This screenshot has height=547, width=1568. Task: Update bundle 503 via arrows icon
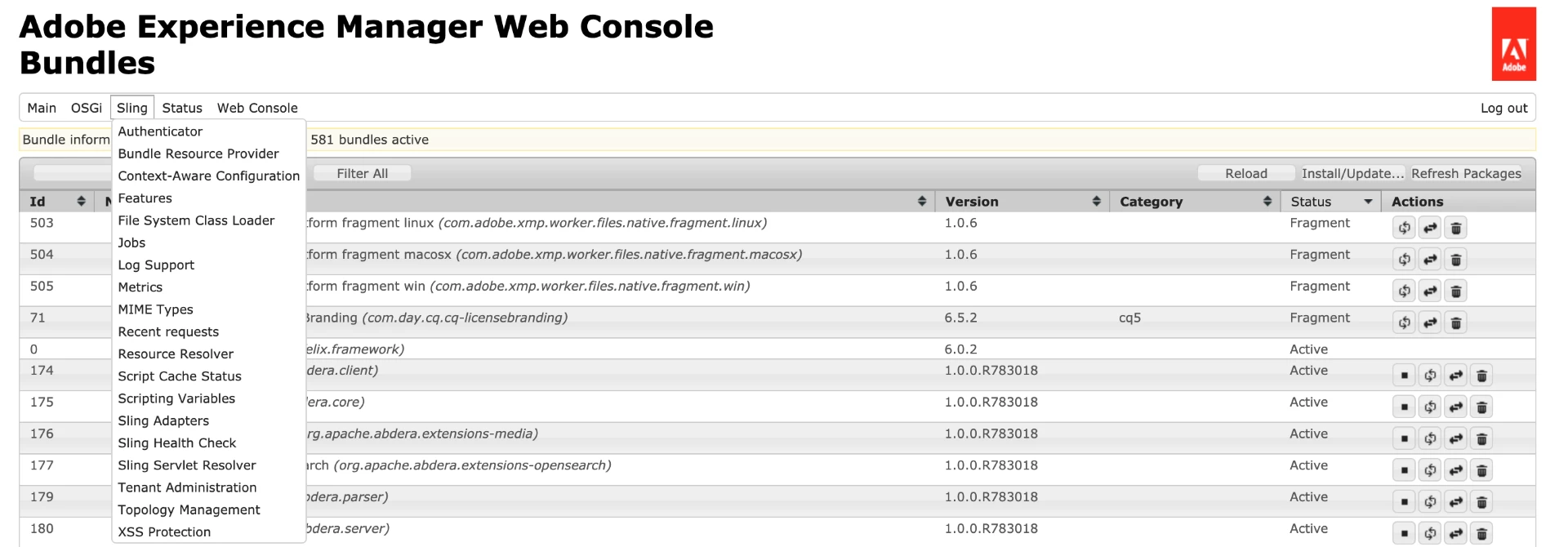point(1430,228)
